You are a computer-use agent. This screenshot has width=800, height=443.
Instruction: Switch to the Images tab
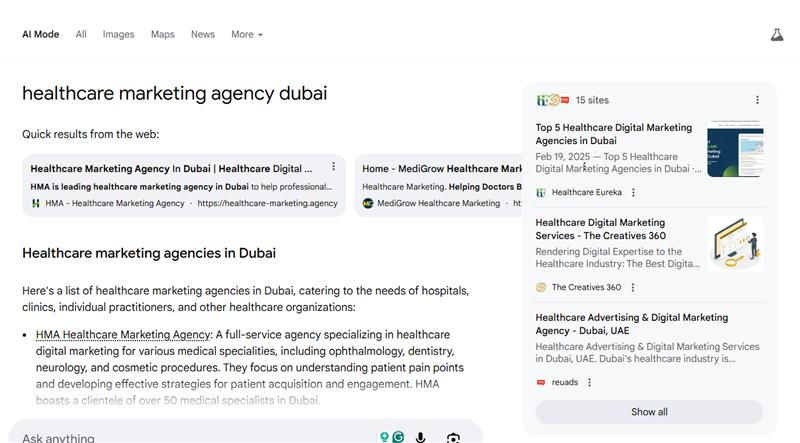[x=118, y=34]
